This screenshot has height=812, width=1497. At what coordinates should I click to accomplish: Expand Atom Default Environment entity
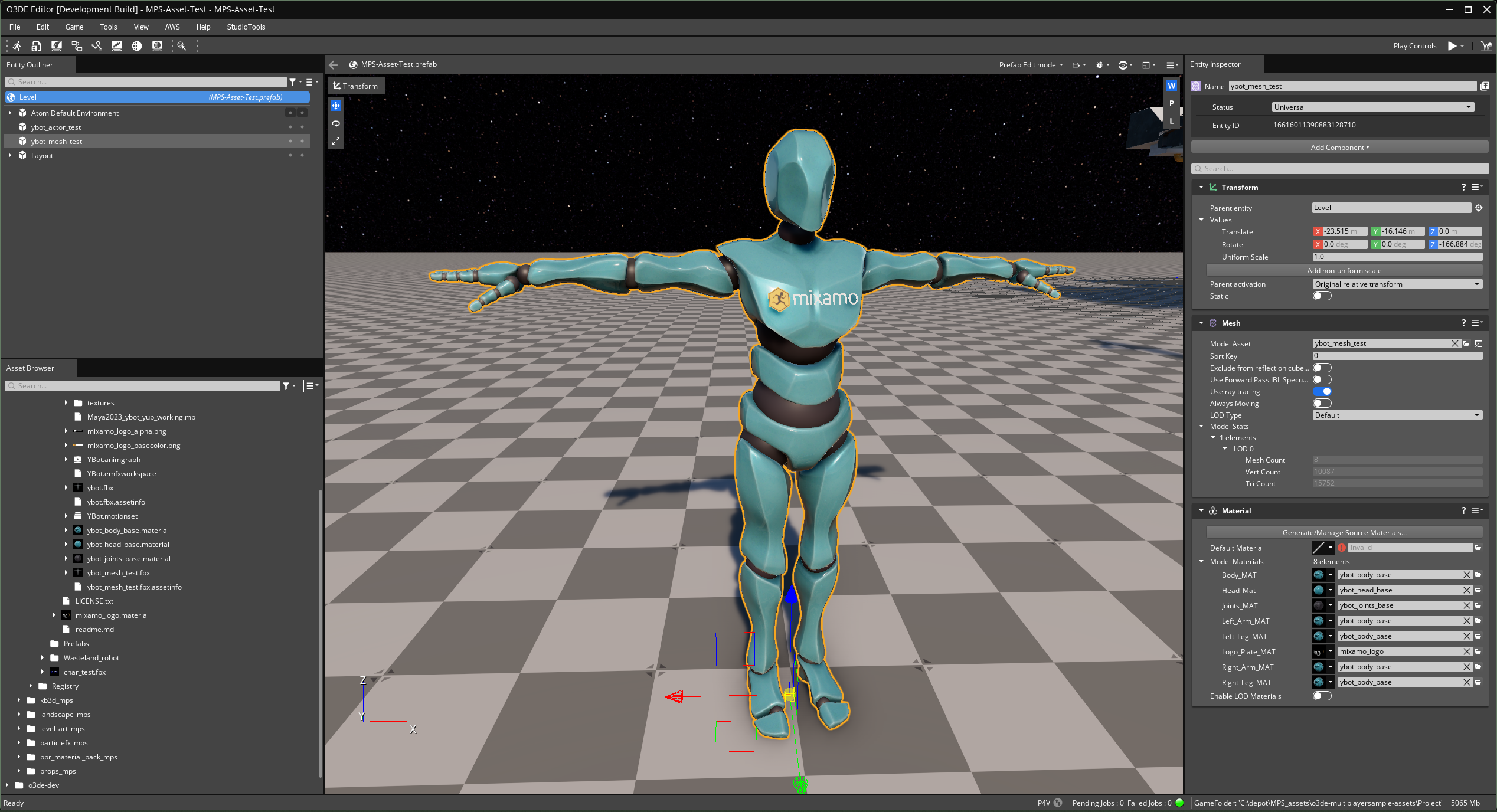pyautogui.click(x=10, y=113)
